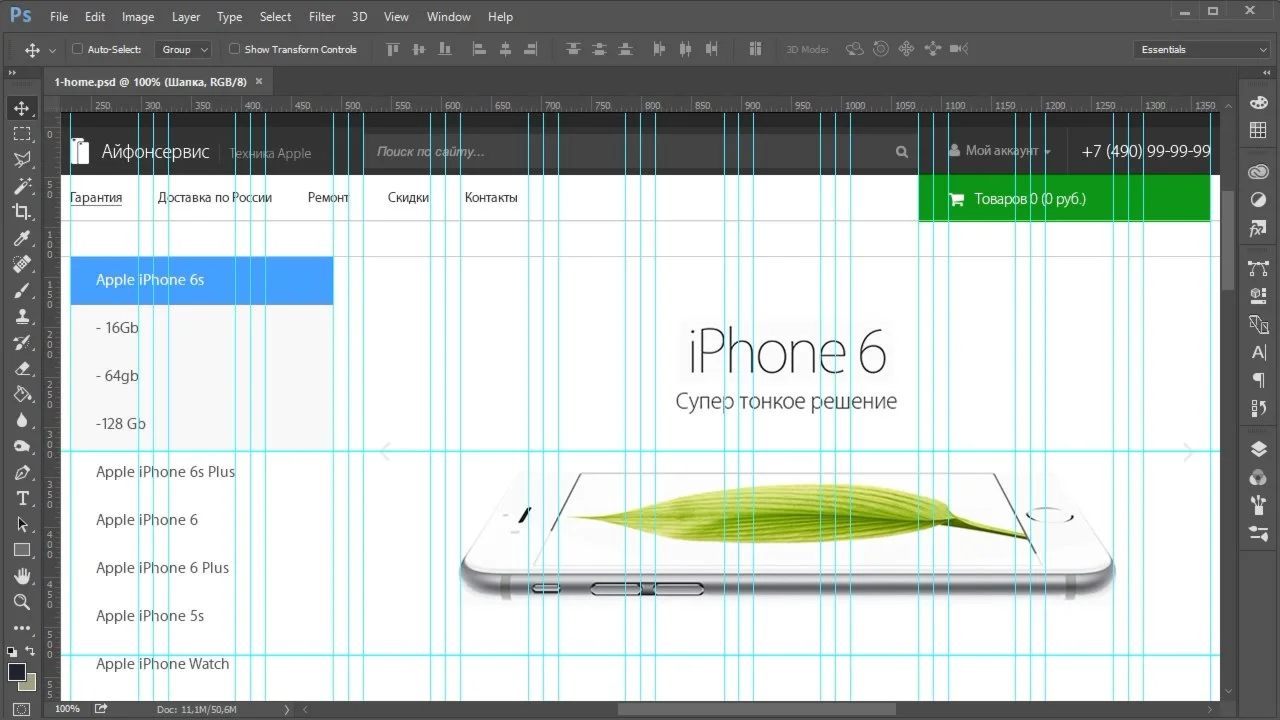Choose the Horizontal Type tool
The image size is (1280, 720).
[x=21, y=498]
